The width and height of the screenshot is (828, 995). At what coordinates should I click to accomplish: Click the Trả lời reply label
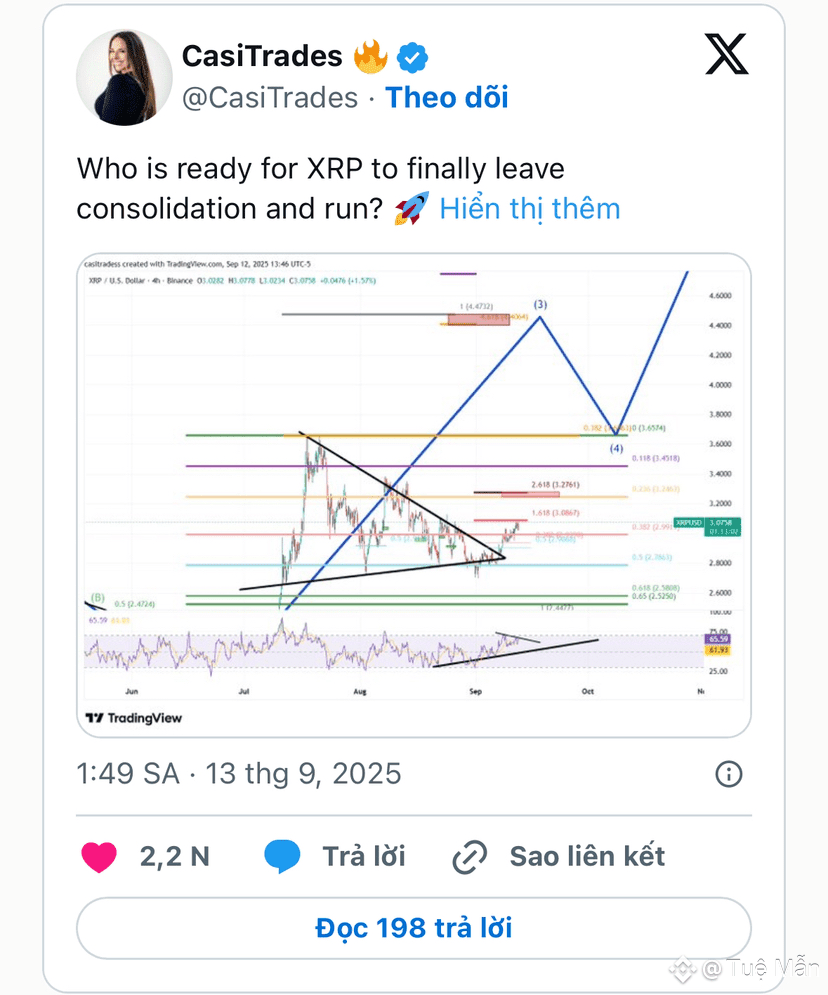click(x=364, y=857)
